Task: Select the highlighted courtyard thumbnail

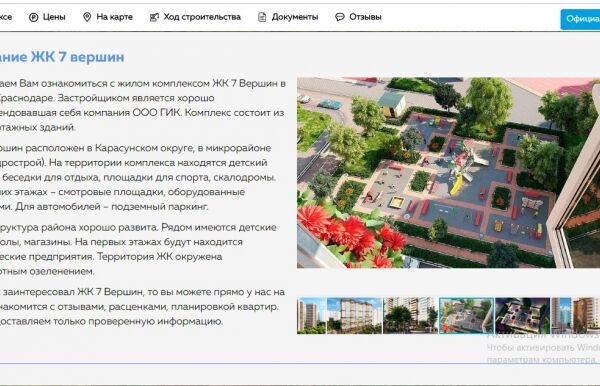Action: click(466, 316)
